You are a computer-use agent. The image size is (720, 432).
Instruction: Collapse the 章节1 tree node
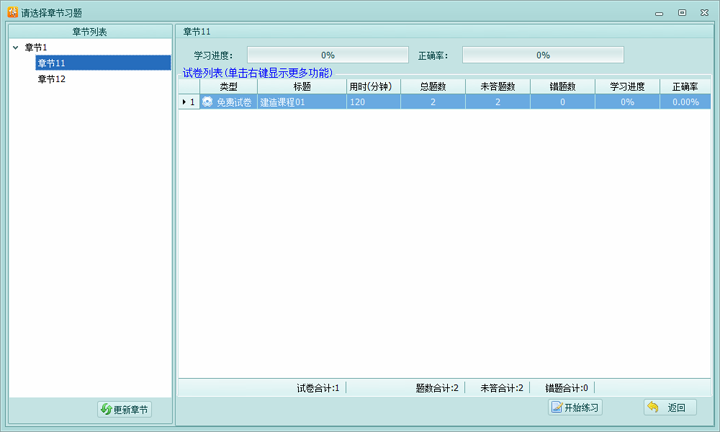[15, 48]
